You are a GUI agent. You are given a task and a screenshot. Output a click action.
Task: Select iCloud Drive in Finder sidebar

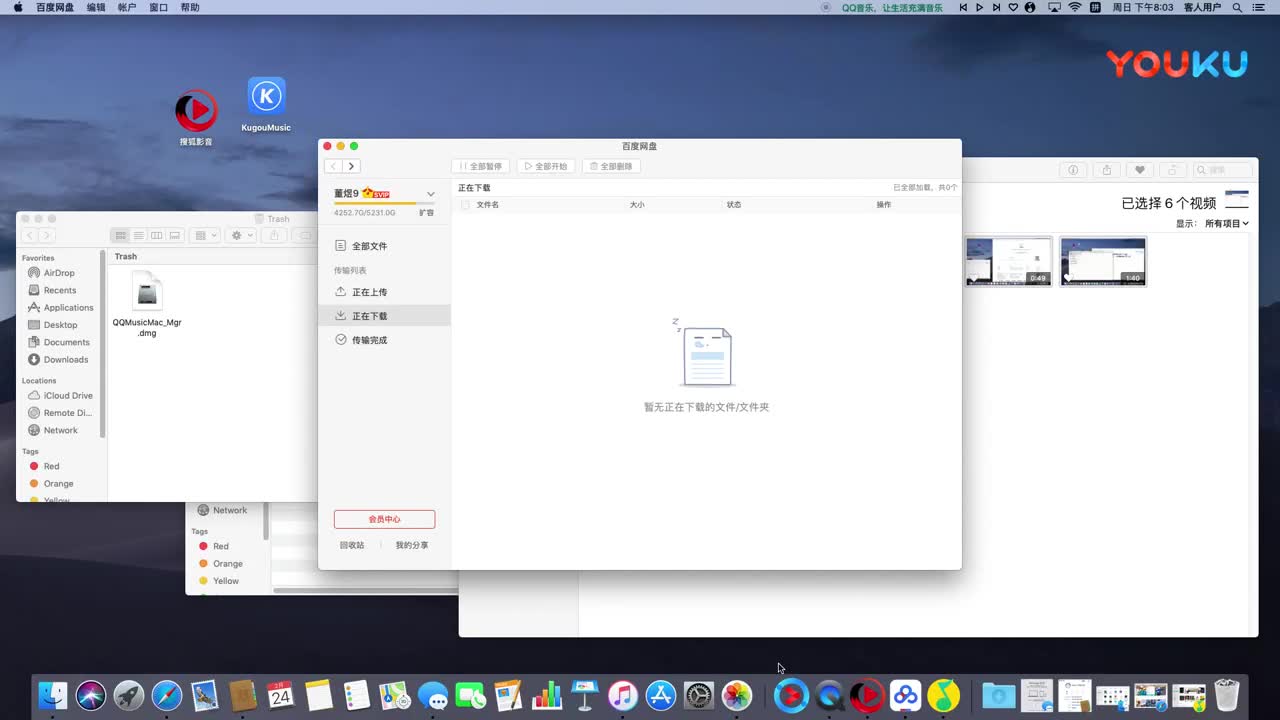[60, 395]
